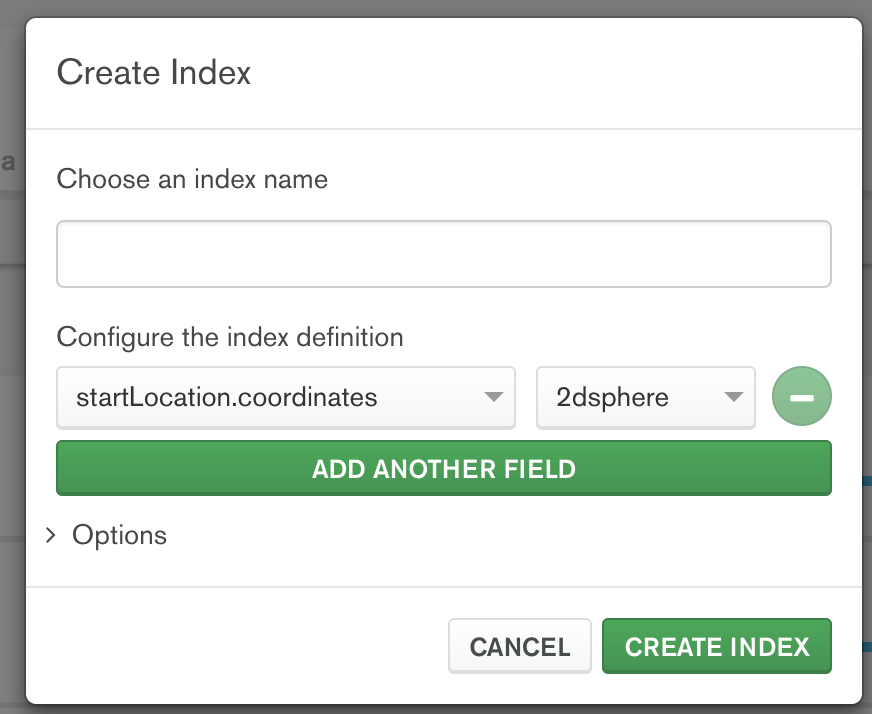The height and width of the screenshot is (714, 872).
Task: Show advanced index Options
Action: [119, 535]
